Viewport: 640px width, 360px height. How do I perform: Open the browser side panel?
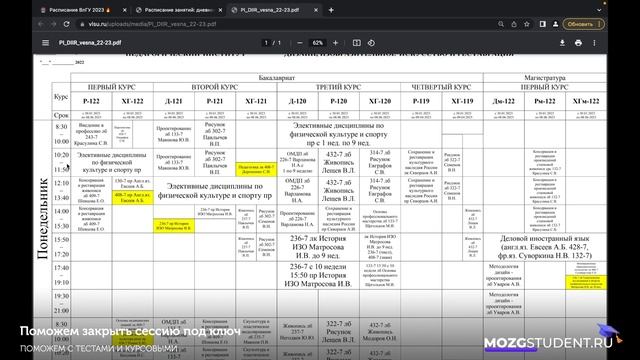(x=542, y=24)
